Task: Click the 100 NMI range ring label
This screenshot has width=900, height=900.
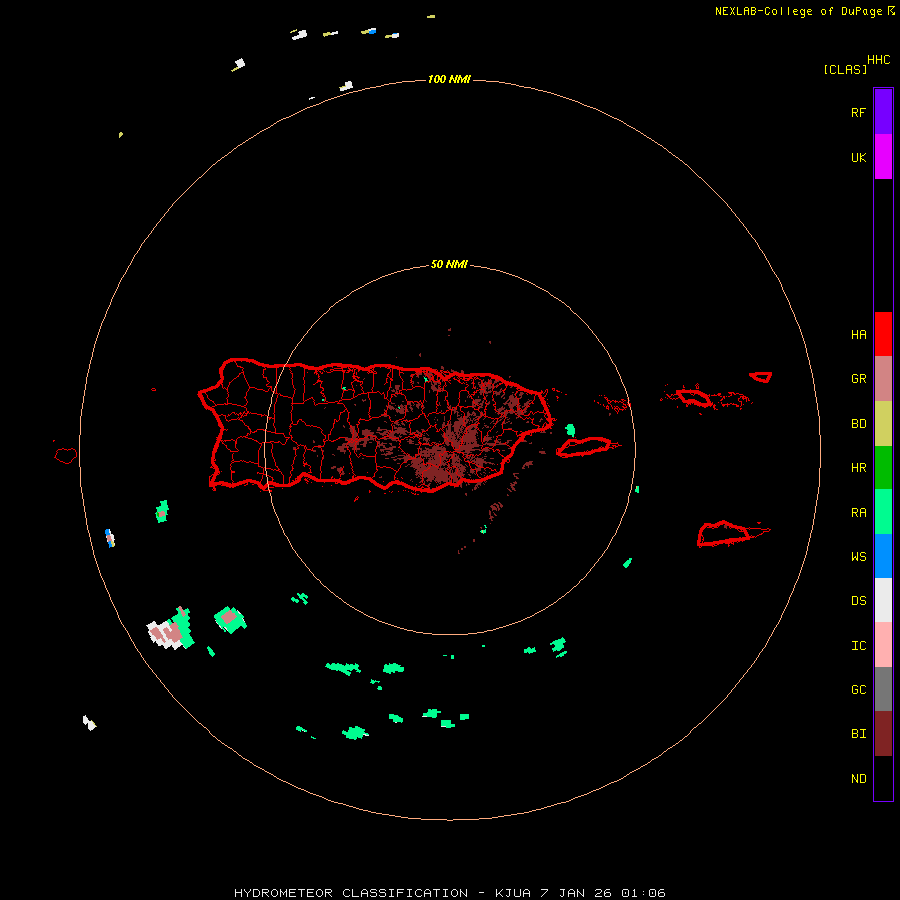Action: click(x=449, y=79)
